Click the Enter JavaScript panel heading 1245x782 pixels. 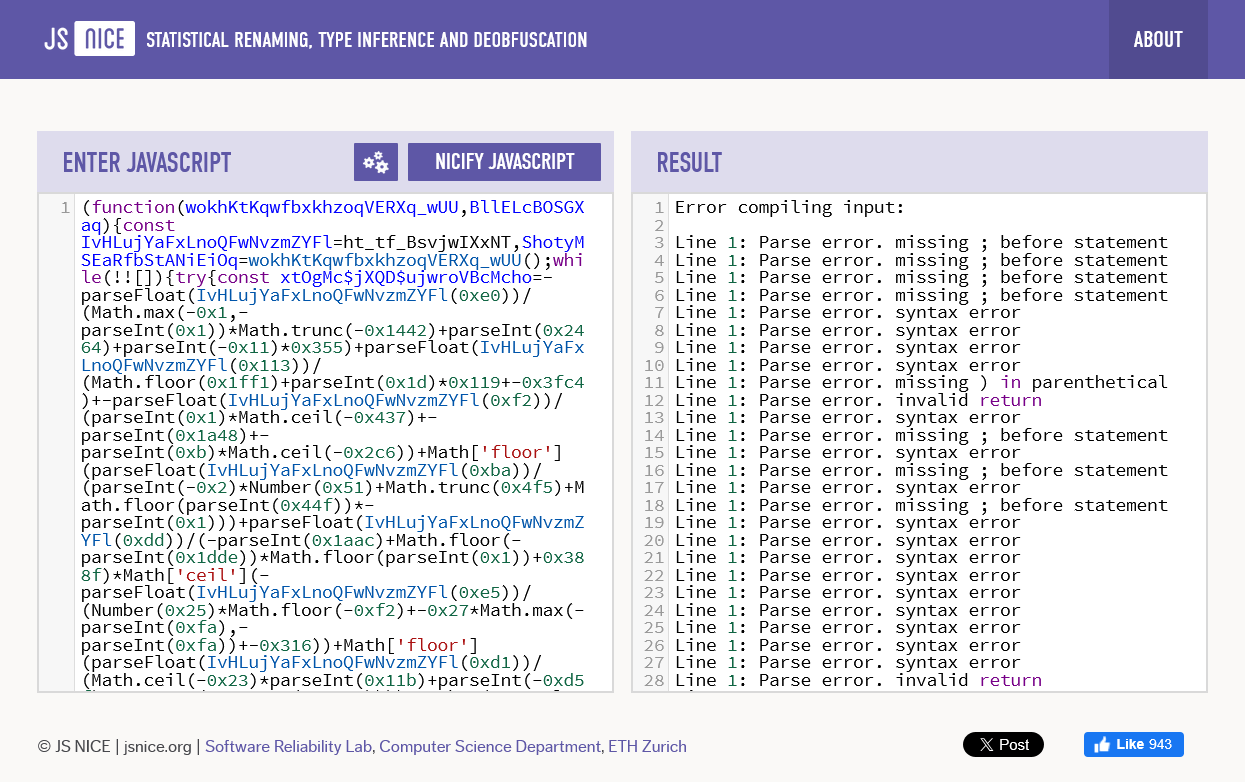[147, 163]
